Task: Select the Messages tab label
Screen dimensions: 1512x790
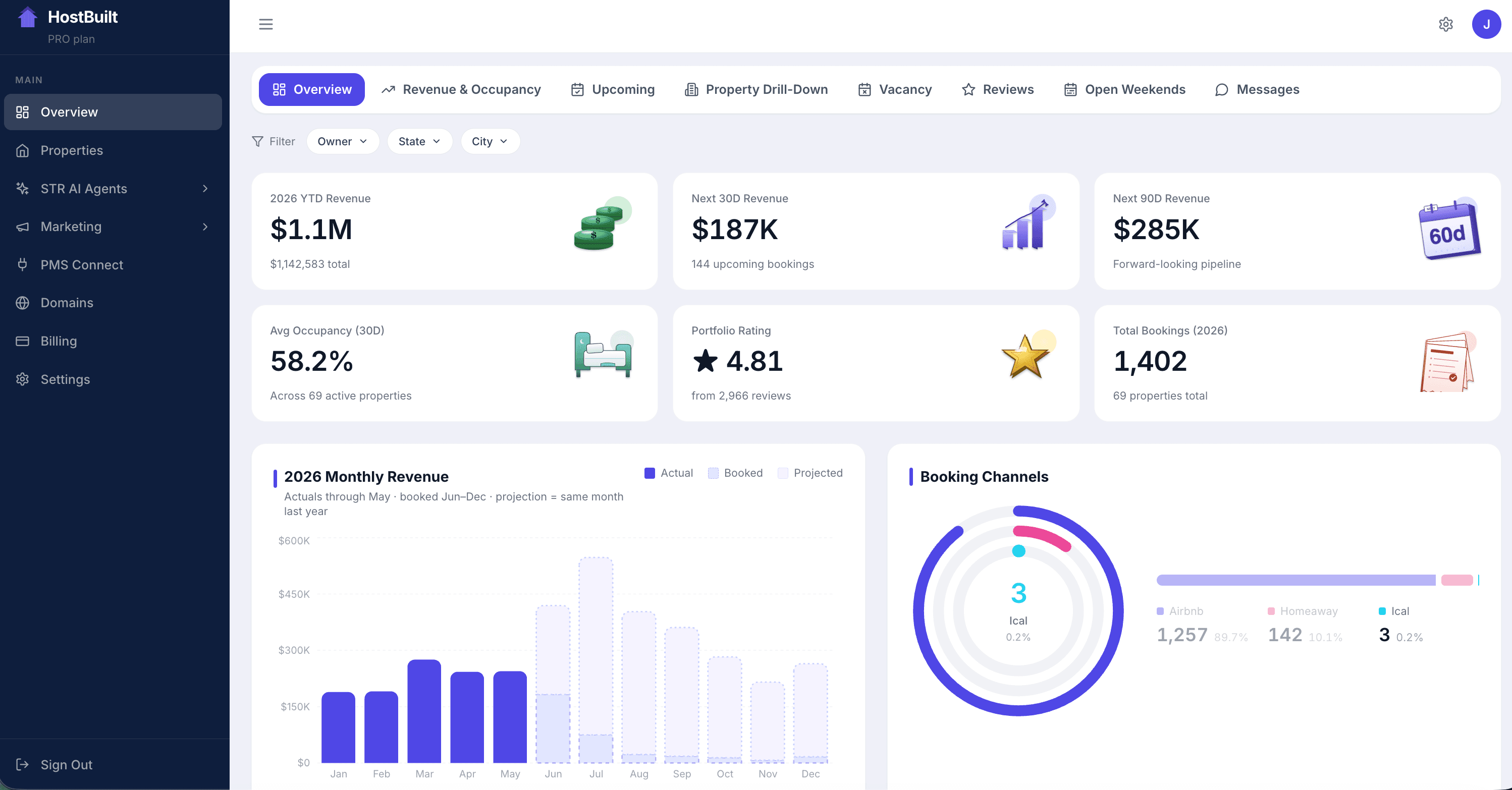Action: click(1268, 90)
